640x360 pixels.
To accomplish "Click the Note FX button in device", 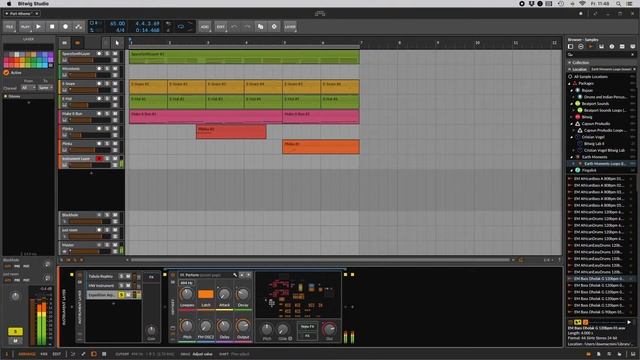I will pos(307,327).
